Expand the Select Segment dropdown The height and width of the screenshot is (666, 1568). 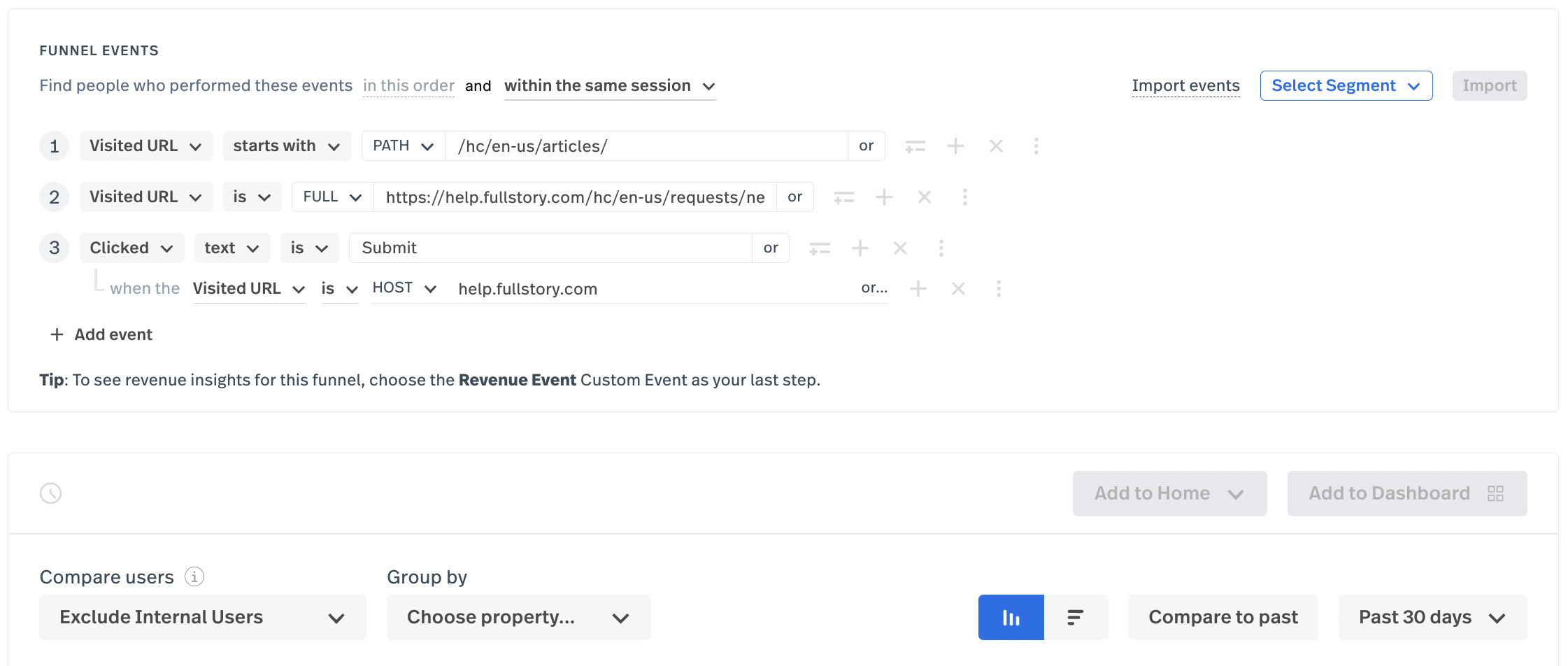(x=1346, y=86)
